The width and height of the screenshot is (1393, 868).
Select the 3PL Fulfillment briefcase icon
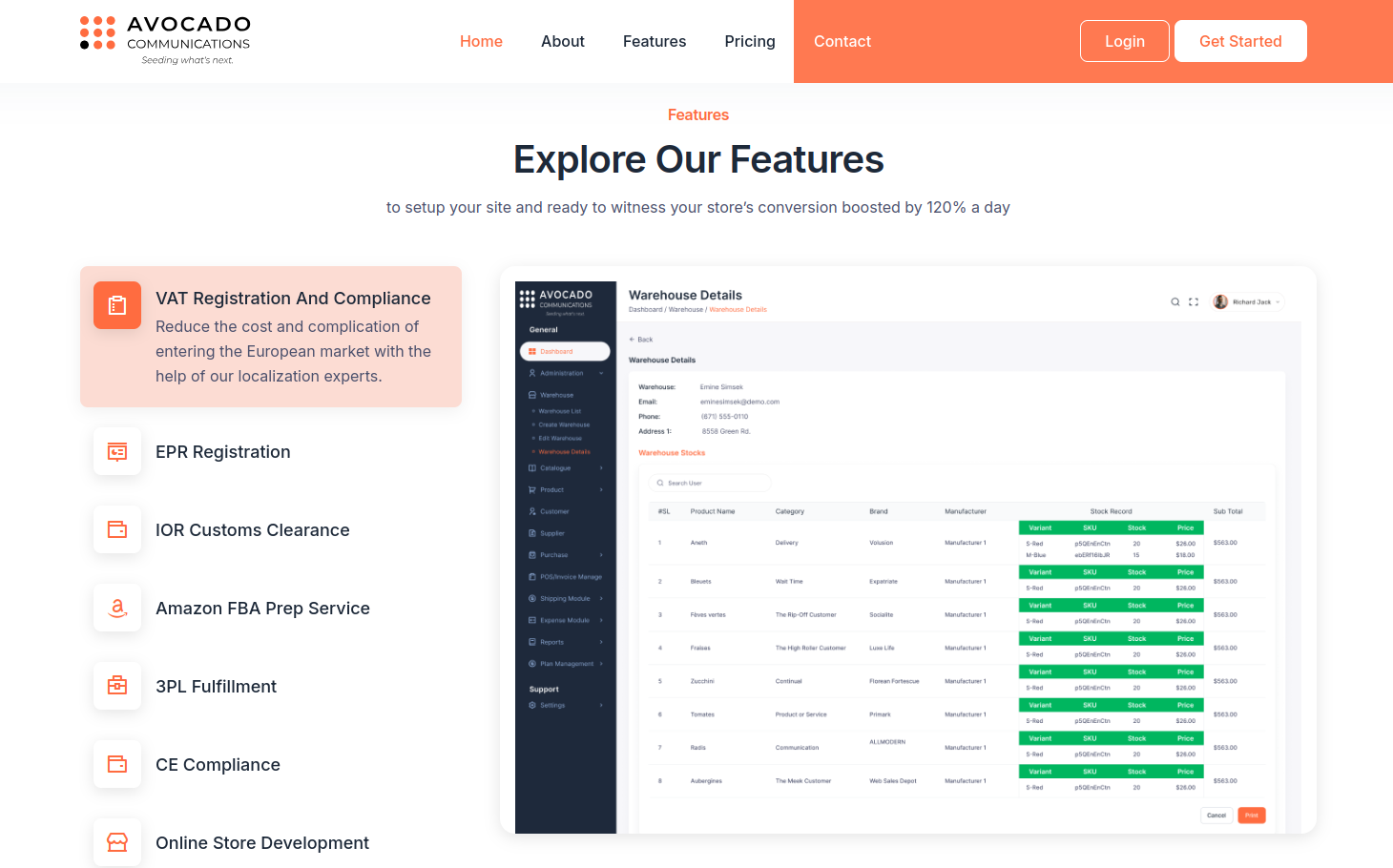coord(117,687)
